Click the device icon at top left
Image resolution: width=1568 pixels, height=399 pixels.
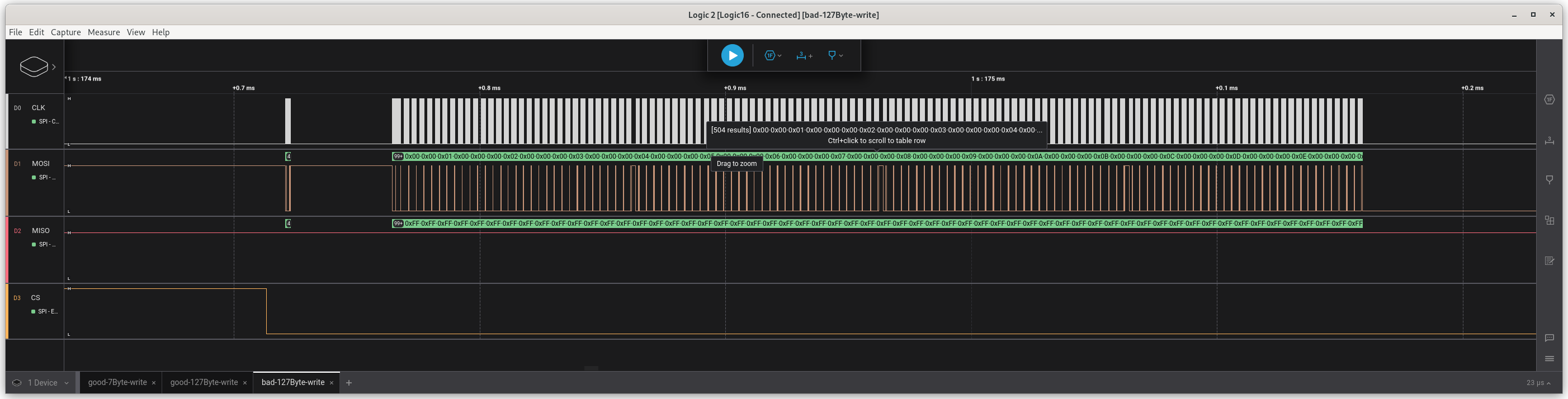(x=34, y=67)
